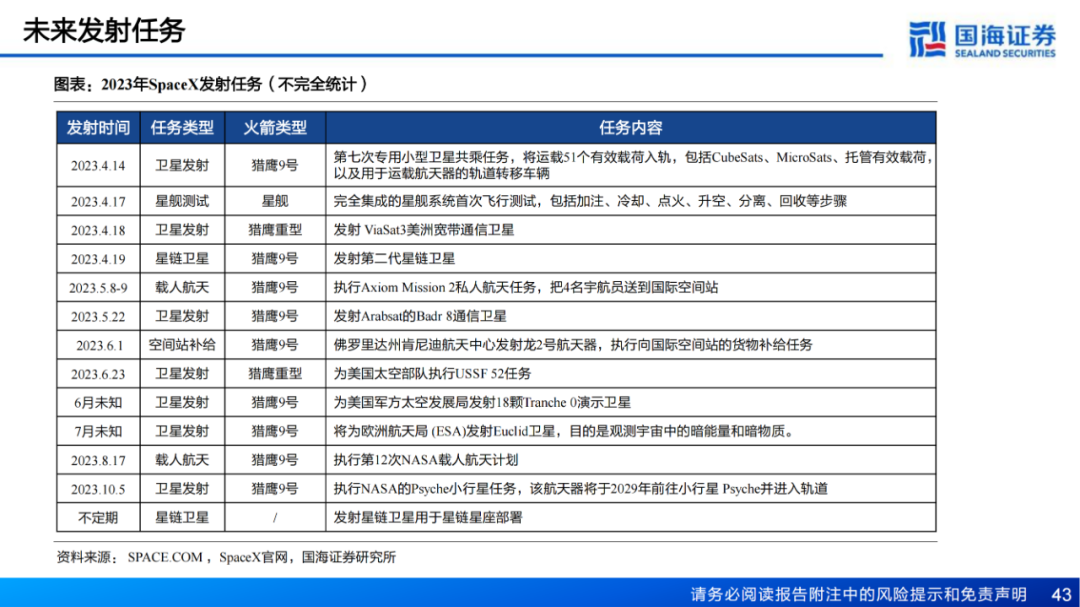Select the slide title 未来发射任务
Screen dimensions: 1080x607
tap(104, 31)
